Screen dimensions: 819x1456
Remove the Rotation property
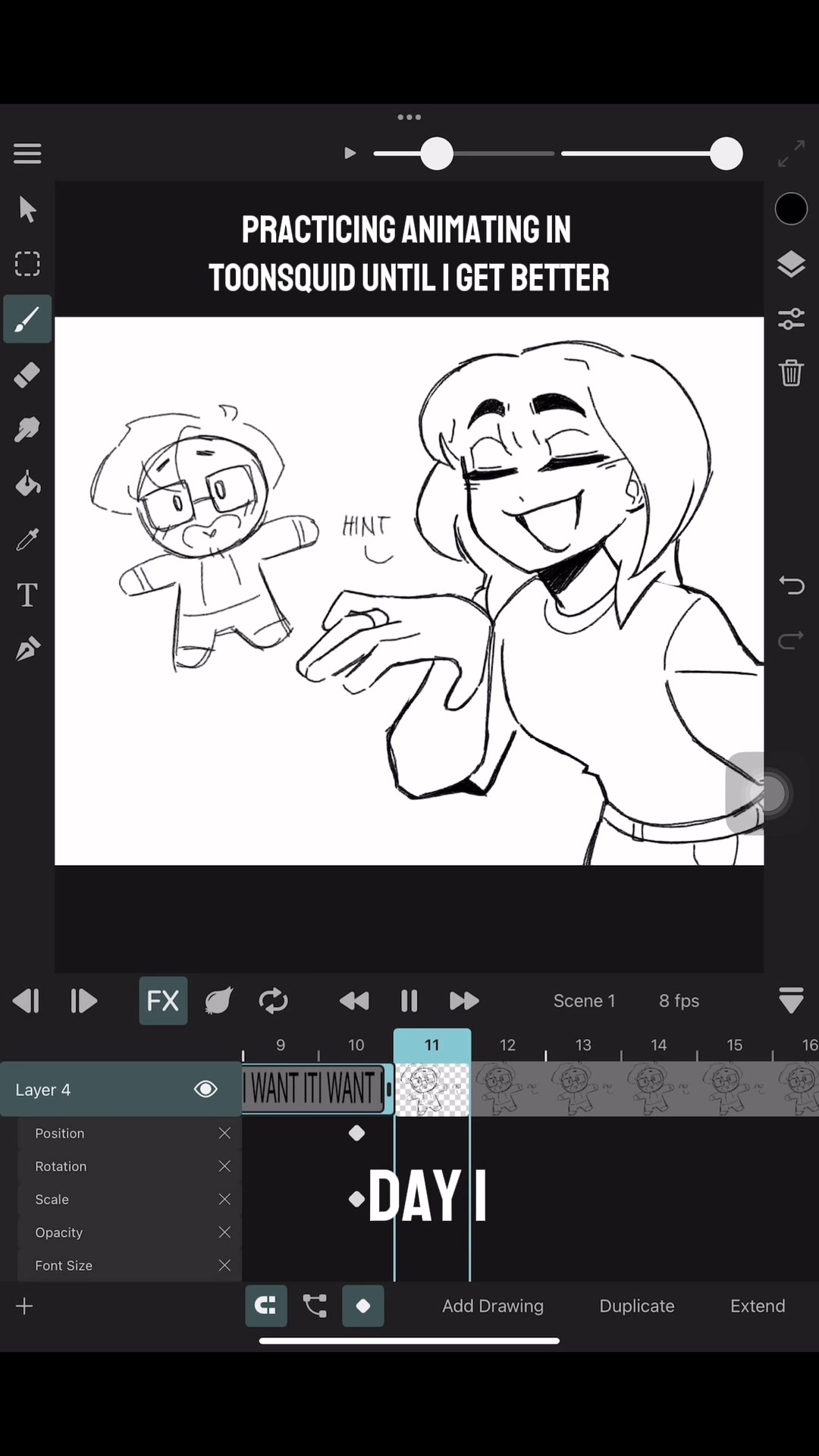pyautogui.click(x=224, y=1166)
